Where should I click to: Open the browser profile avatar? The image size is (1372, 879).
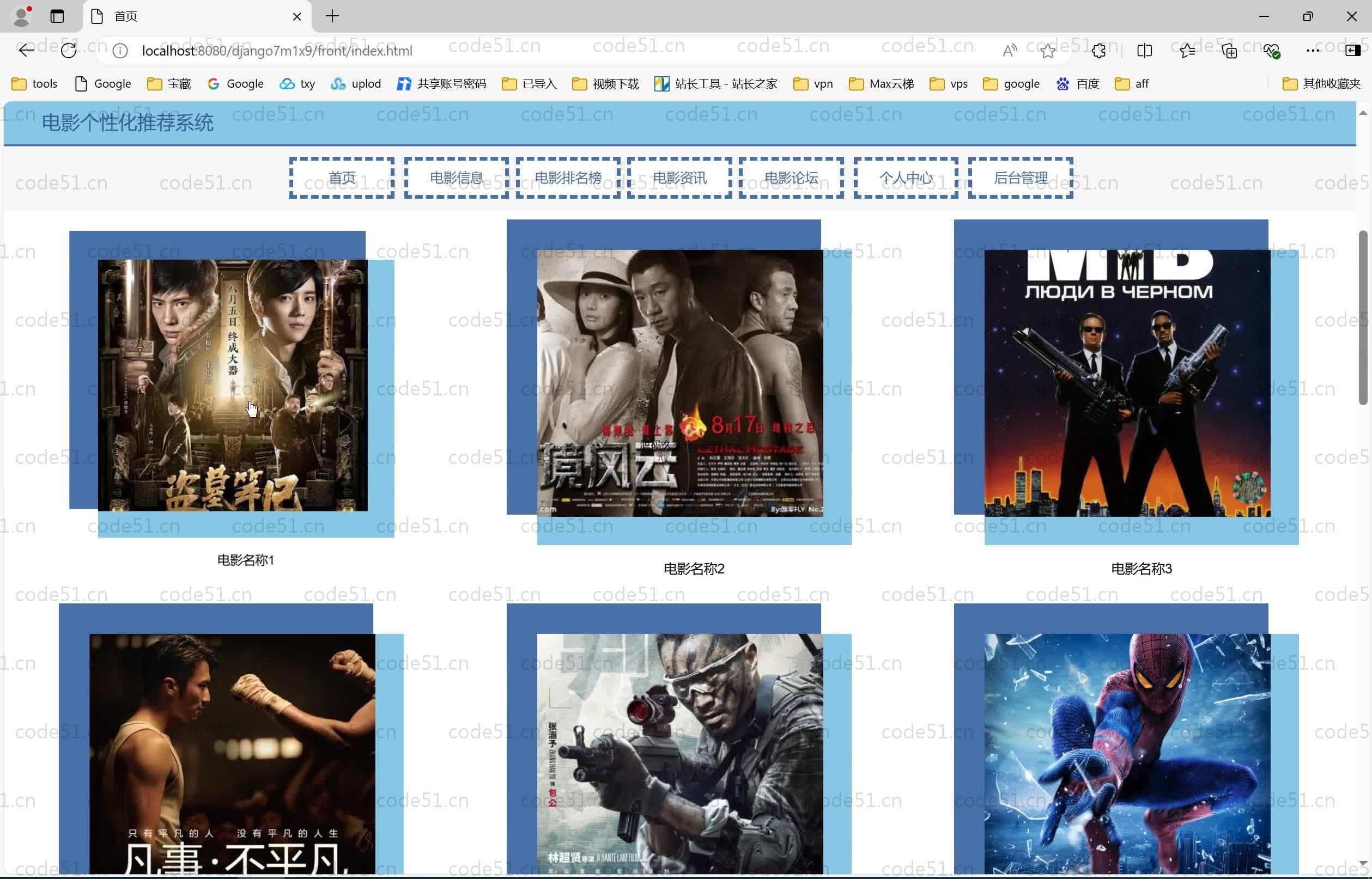pos(22,16)
